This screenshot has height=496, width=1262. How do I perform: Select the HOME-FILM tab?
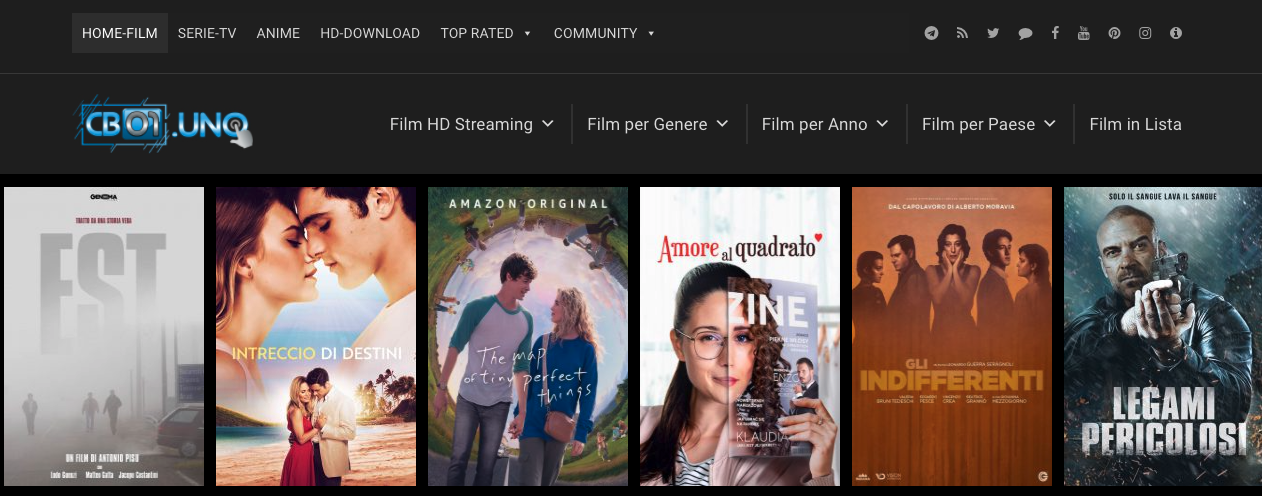pos(120,33)
